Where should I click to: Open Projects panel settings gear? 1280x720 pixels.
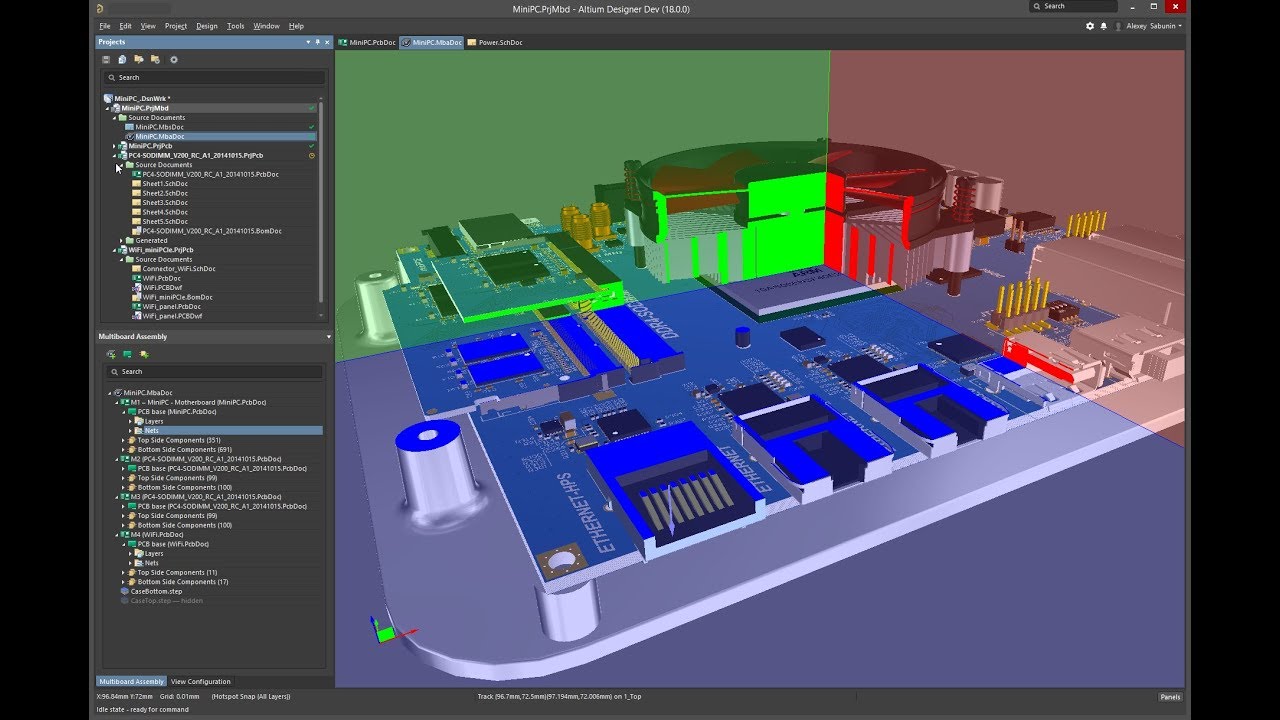(173, 60)
